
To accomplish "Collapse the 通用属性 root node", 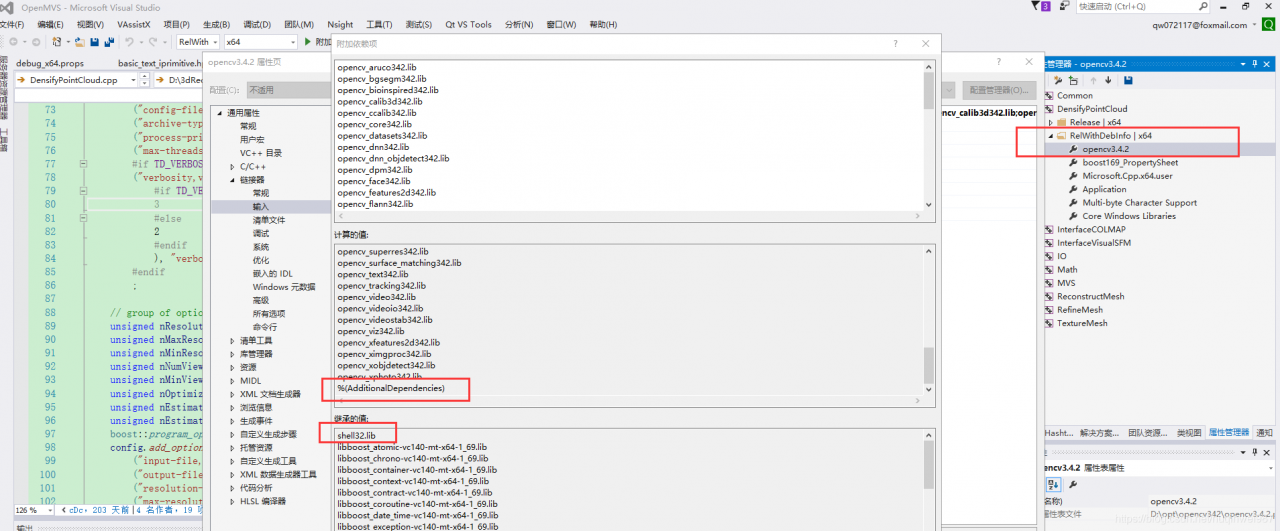I will point(219,113).
